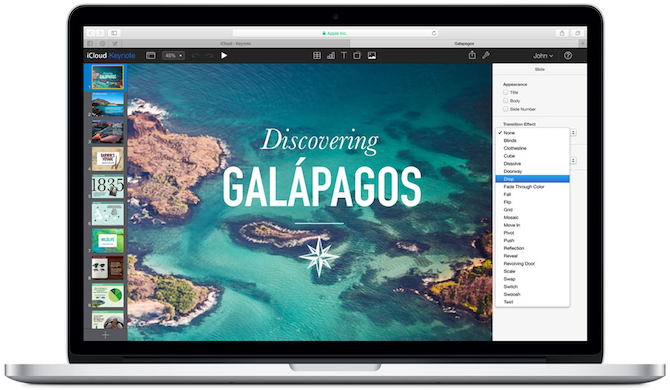
Task: Undo the last action
Action: pos(195,56)
